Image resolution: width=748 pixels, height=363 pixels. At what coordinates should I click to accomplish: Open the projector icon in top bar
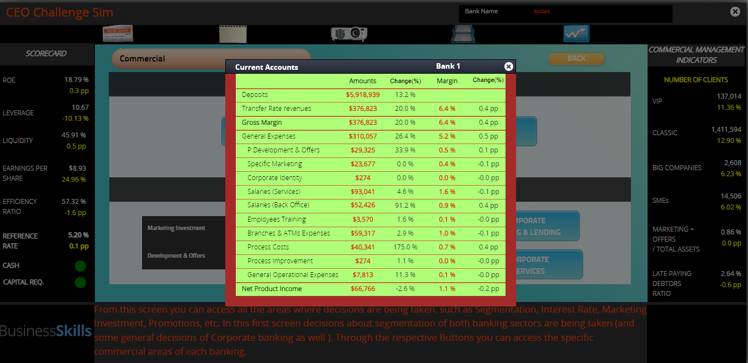[349, 34]
